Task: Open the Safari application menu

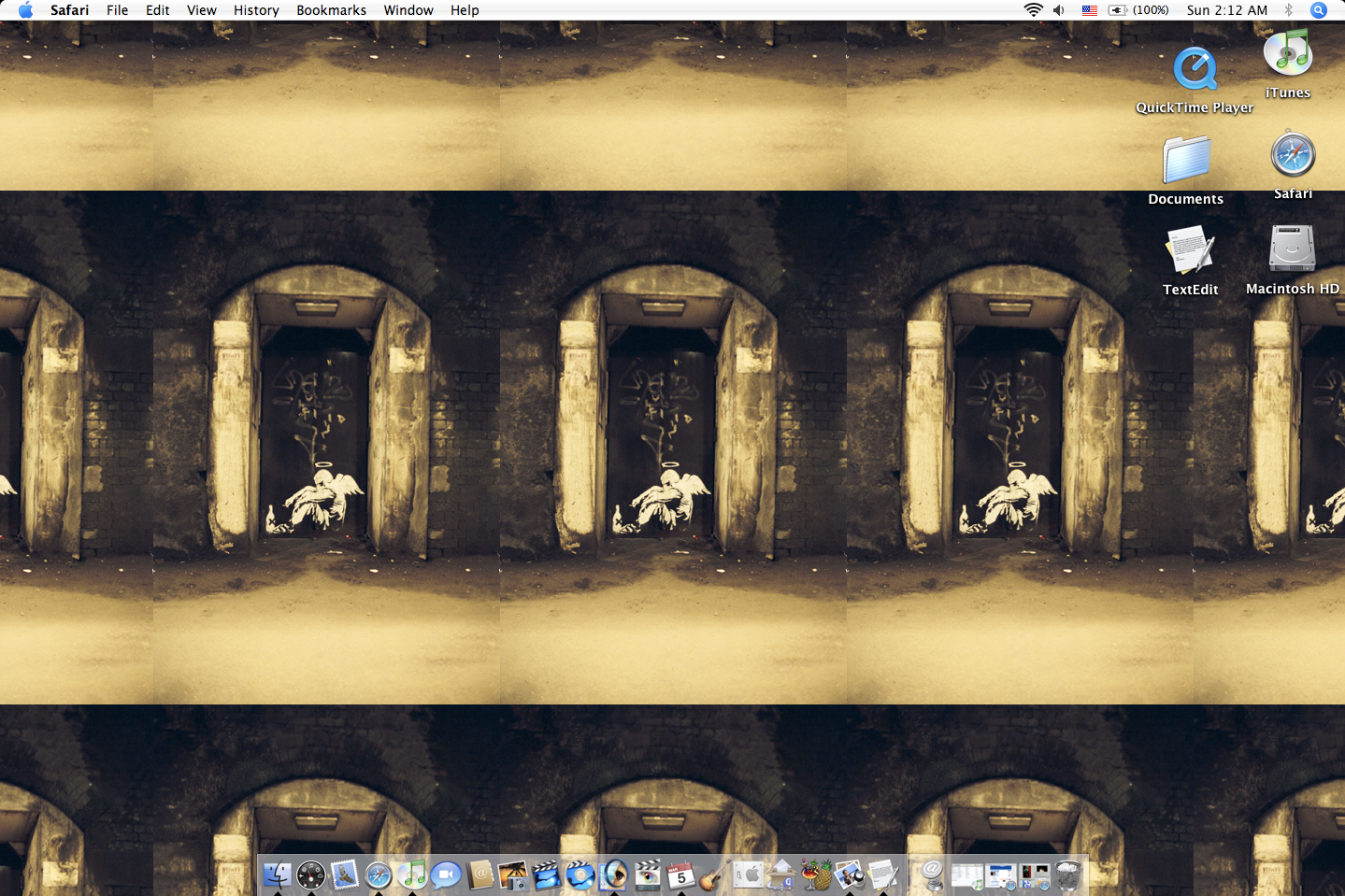Action: pos(70,10)
